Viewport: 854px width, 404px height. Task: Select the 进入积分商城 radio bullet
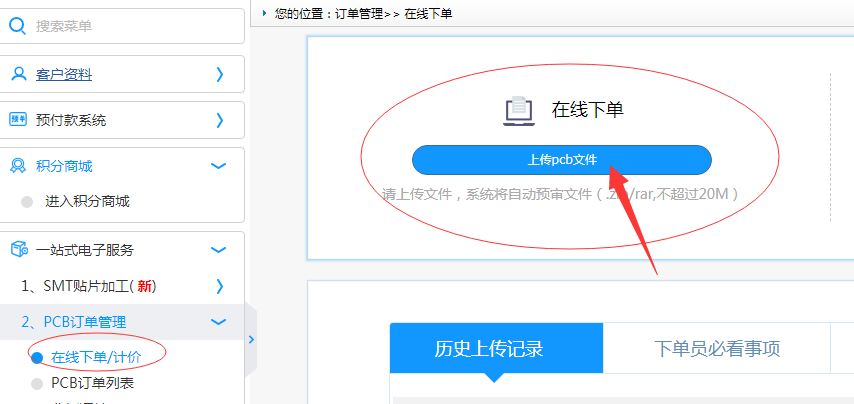27,202
